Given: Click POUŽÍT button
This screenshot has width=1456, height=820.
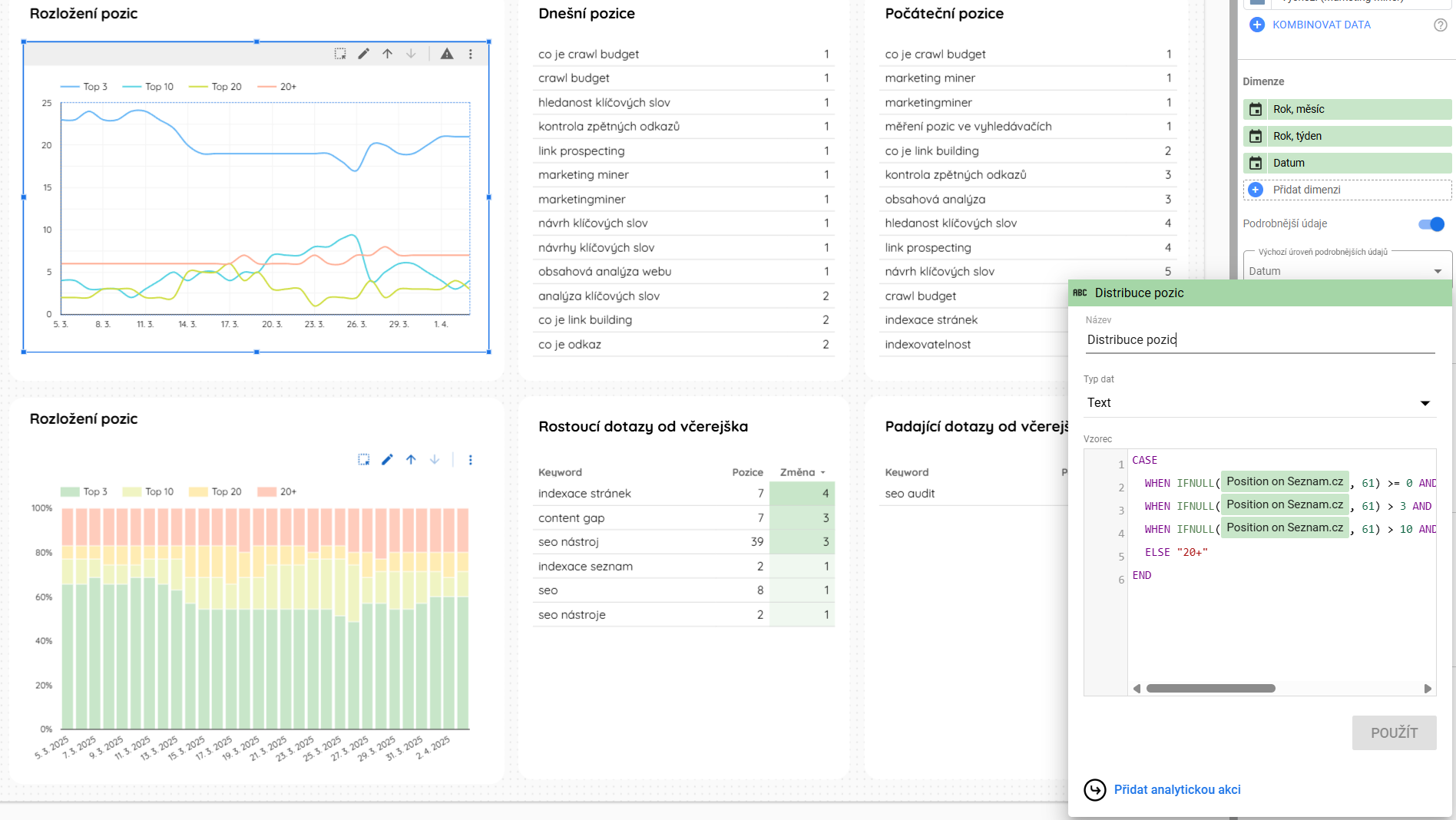Looking at the screenshot, I should pyautogui.click(x=1394, y=732).
